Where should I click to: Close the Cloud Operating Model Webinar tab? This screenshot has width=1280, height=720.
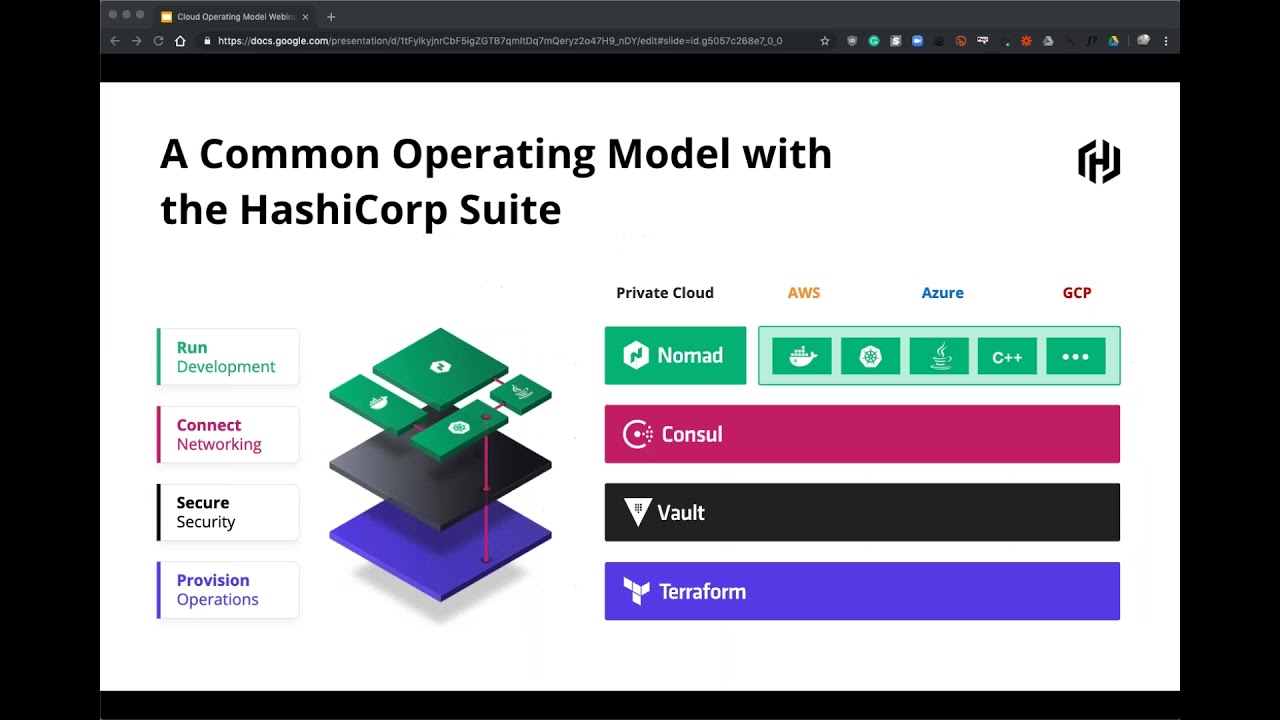click(x=305, y=16)
